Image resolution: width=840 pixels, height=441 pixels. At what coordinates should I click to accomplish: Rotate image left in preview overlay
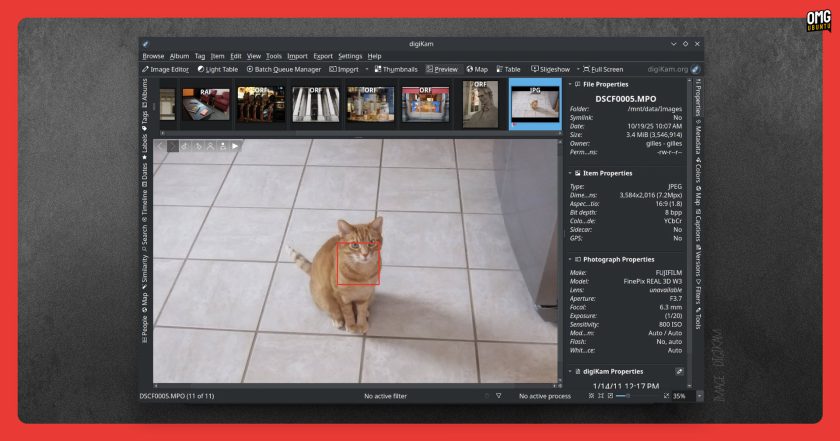coord(185,146)
